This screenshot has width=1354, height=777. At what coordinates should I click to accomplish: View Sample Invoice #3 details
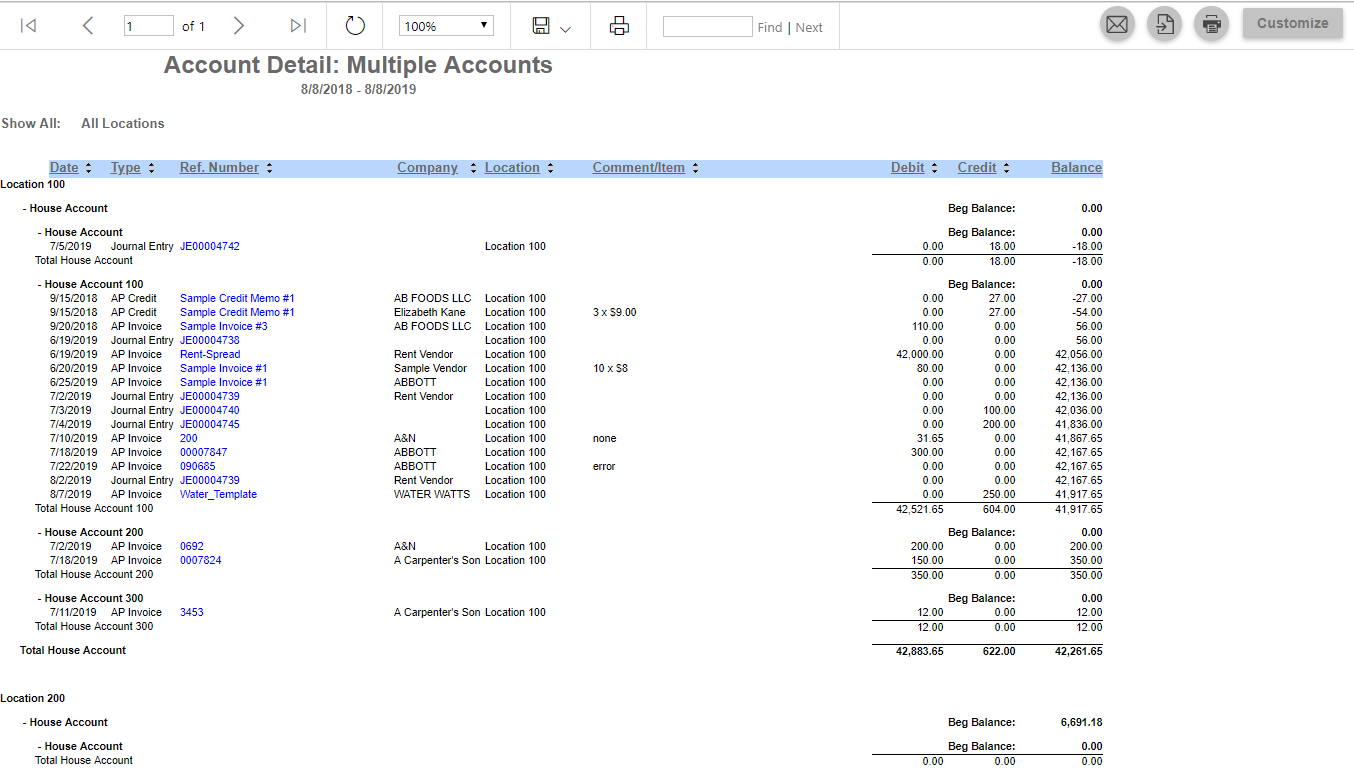(223, 326)
